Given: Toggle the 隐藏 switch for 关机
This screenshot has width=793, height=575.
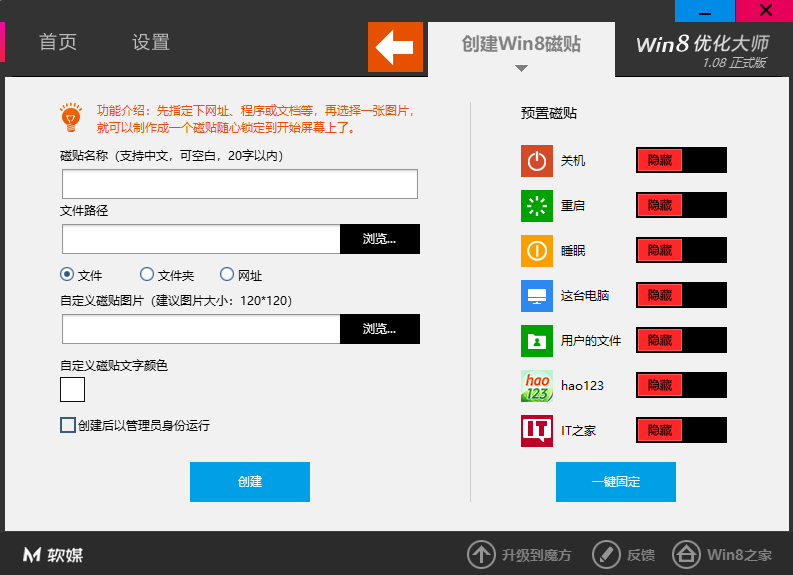Looking at the screenshot, I should pyautogui.click(x=681, y=161).
